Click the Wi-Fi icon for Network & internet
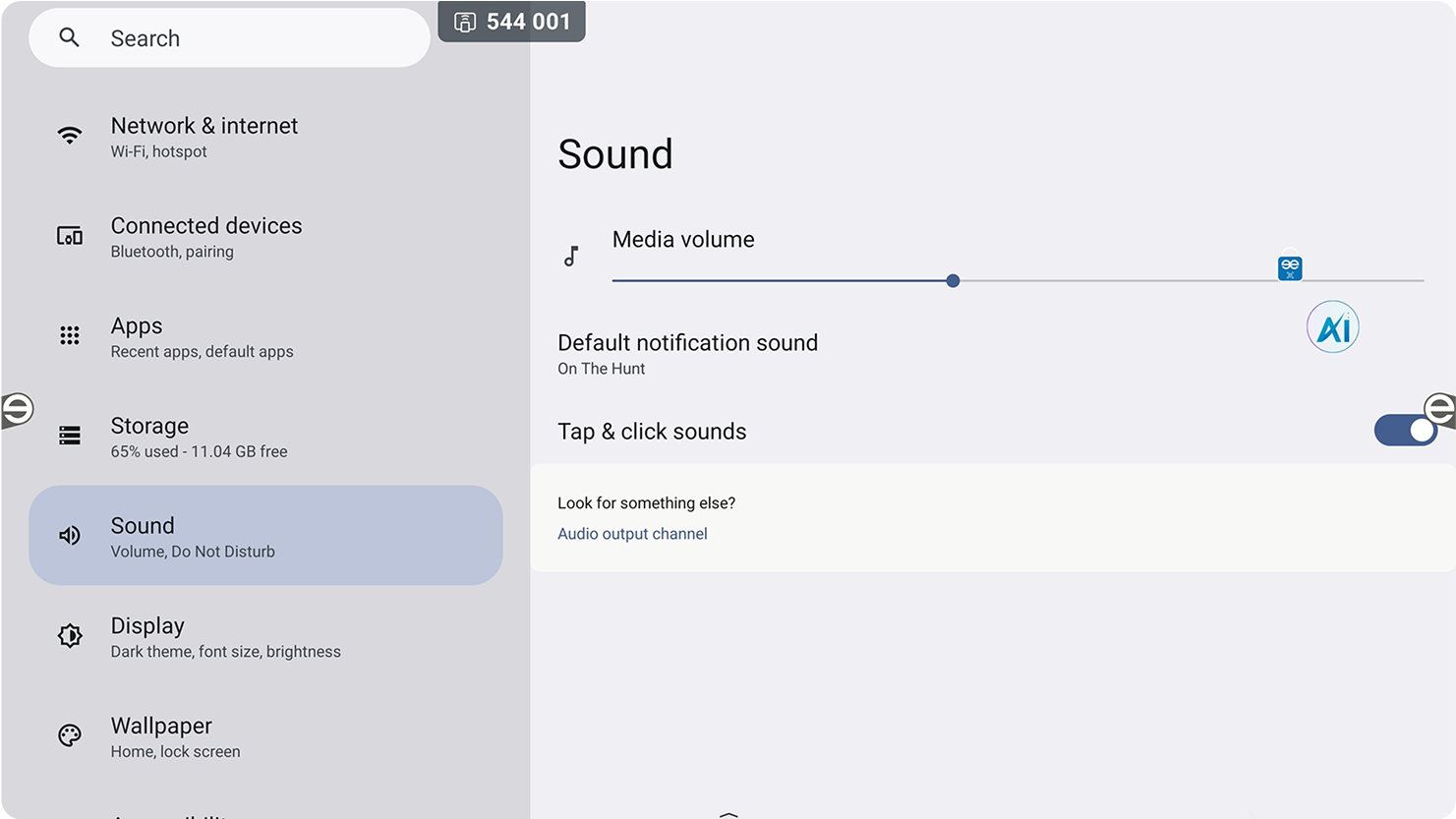The image size is (1456, 819). point(70,136)
